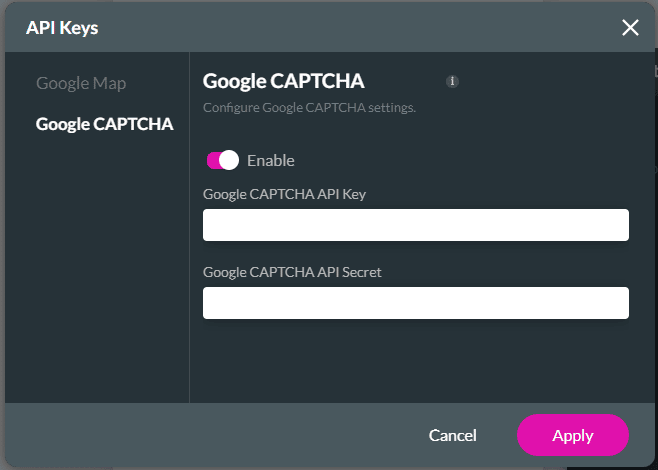
Task: Open the Google Map section
Action: (x=81, y=83)
